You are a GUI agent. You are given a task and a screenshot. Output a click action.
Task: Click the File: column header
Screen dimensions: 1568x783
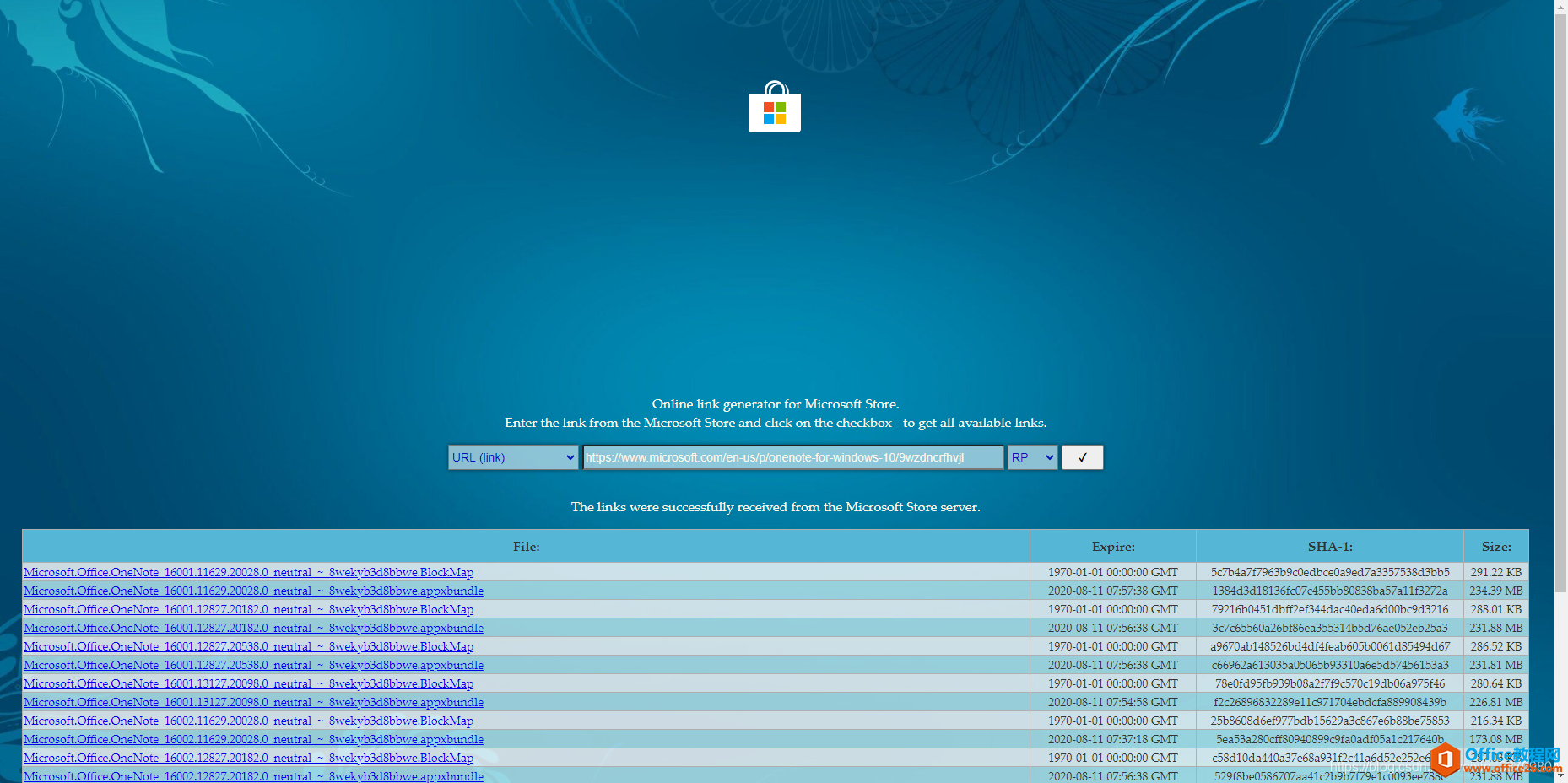tap(527, 547)
